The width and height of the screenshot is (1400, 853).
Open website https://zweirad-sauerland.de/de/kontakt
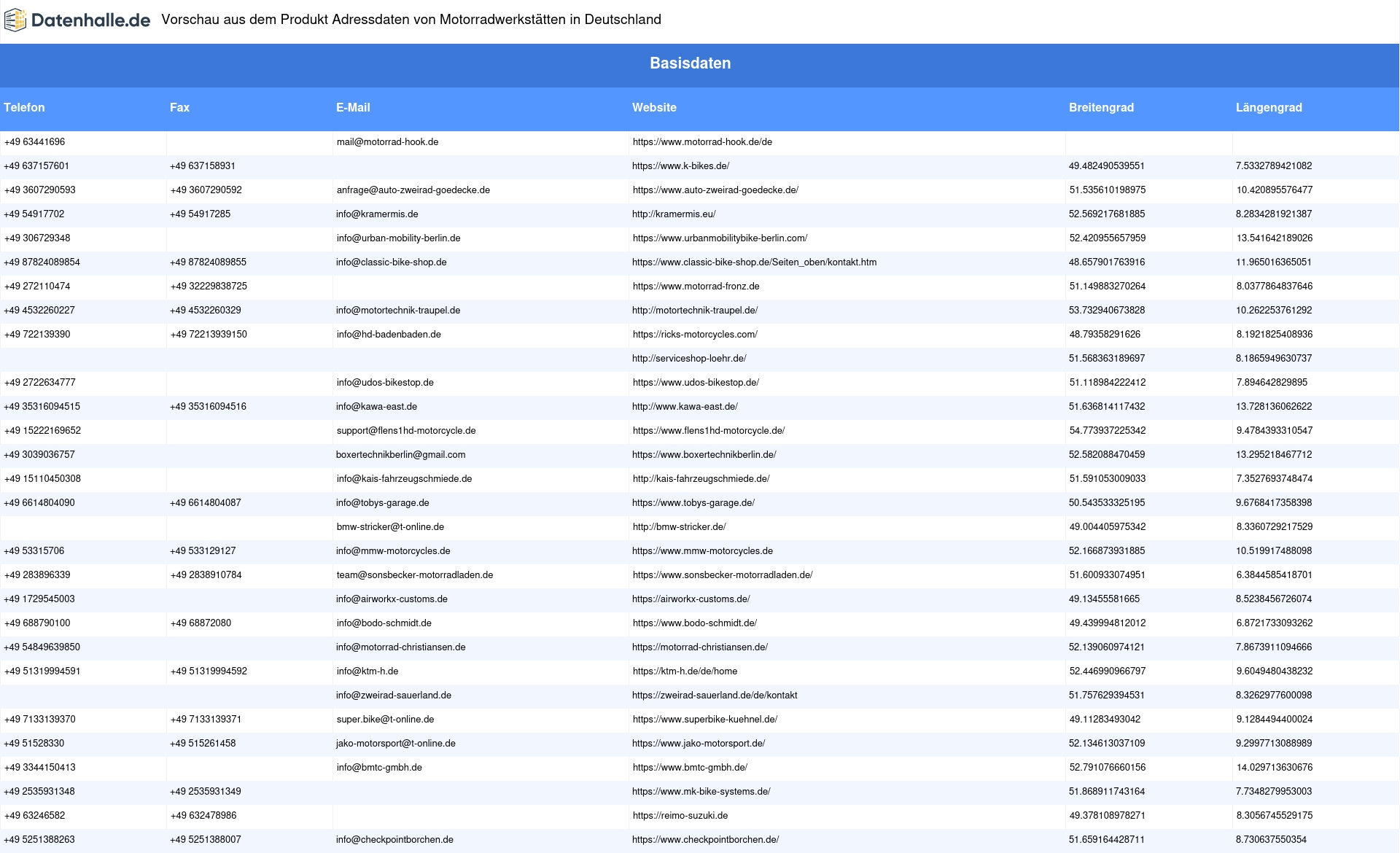click(715, 696)
